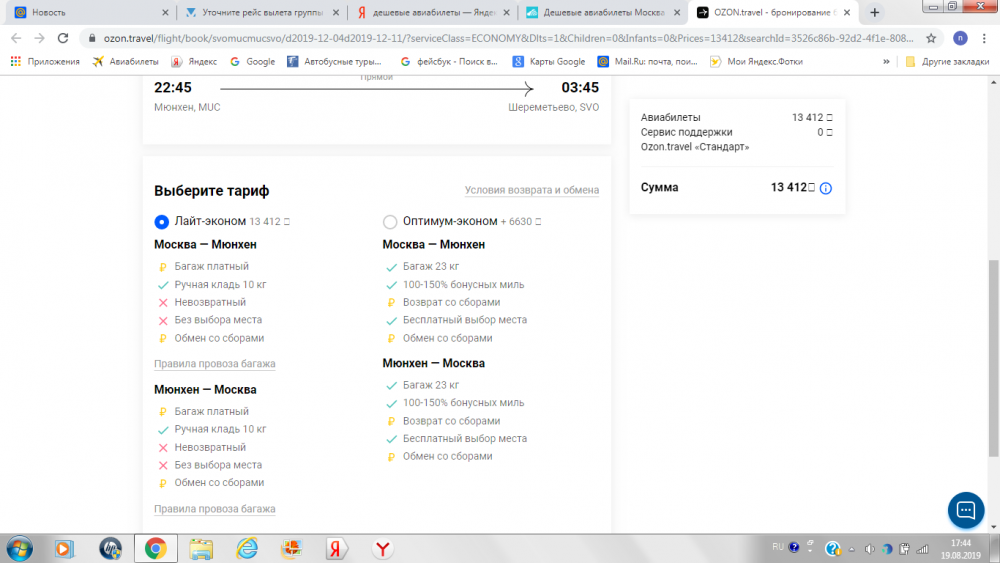Open media player taskbar icon

click(64, 548)
